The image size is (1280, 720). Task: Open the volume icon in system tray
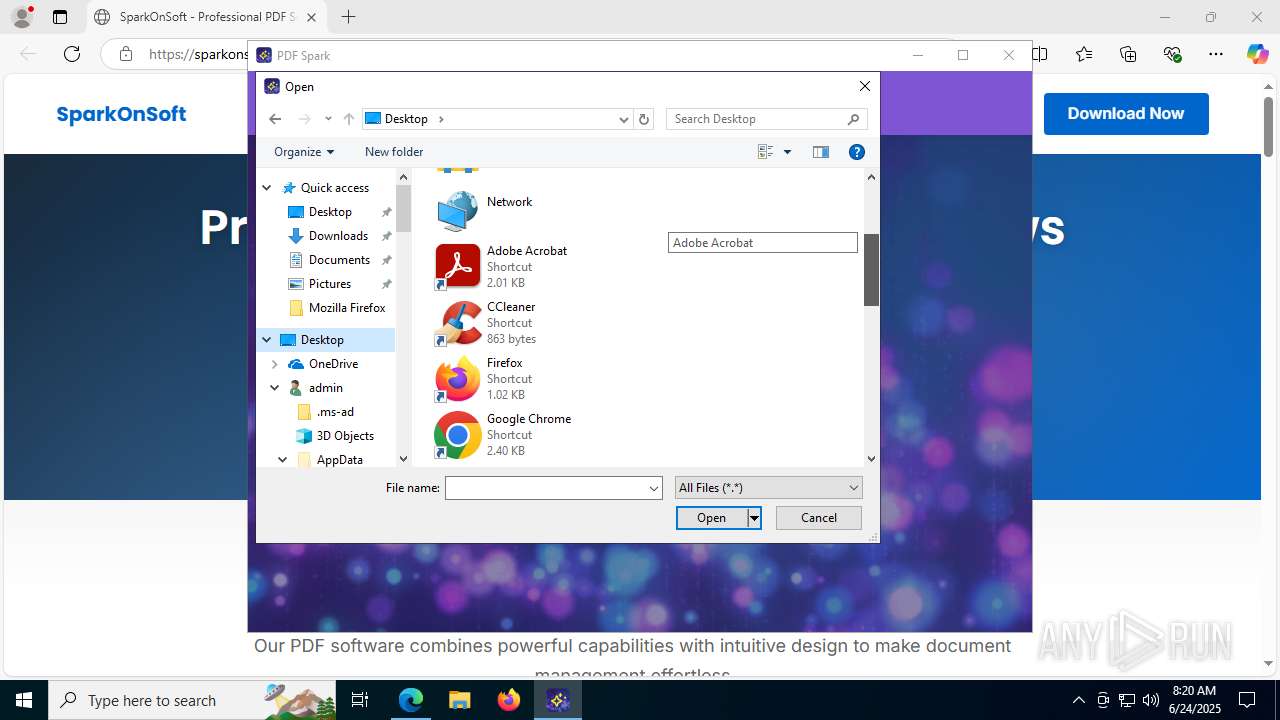[x=1151, y=700]
